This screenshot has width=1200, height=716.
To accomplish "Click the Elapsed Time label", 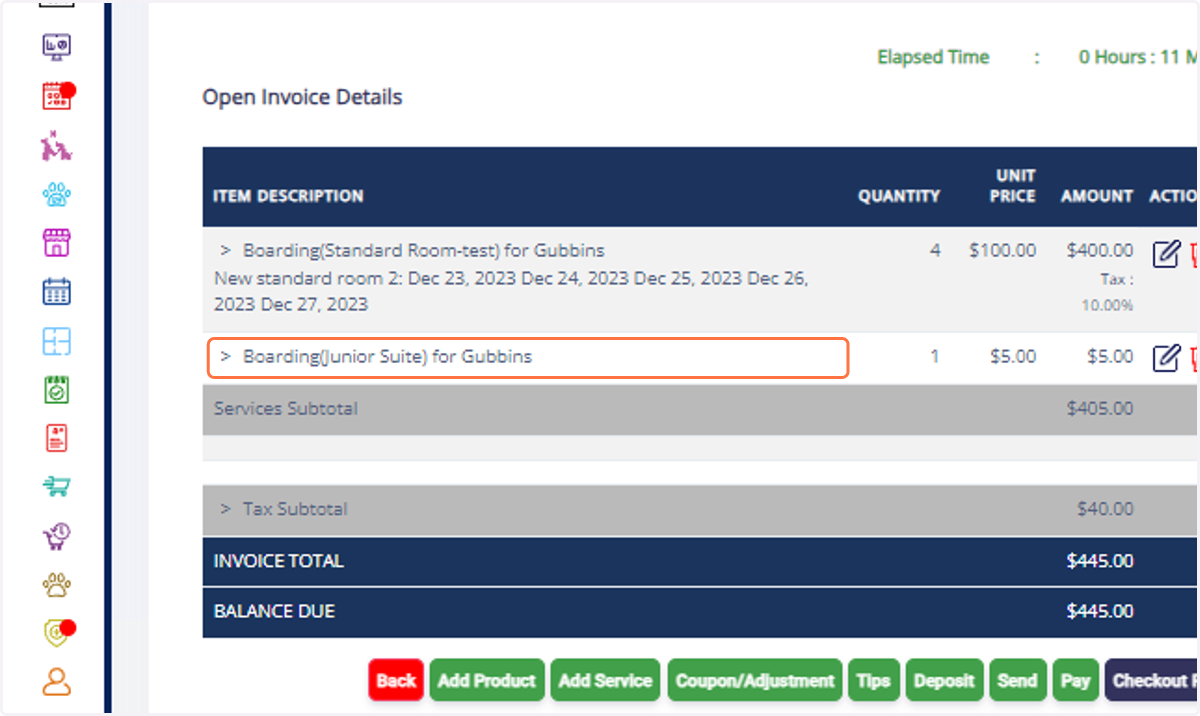I will click(x=933, y=57).
